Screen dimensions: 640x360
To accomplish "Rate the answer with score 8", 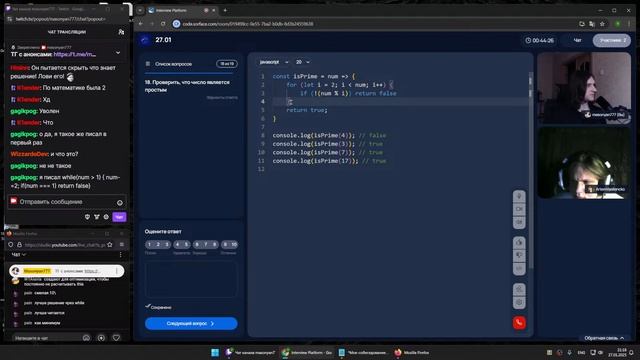I will [214, 244].
